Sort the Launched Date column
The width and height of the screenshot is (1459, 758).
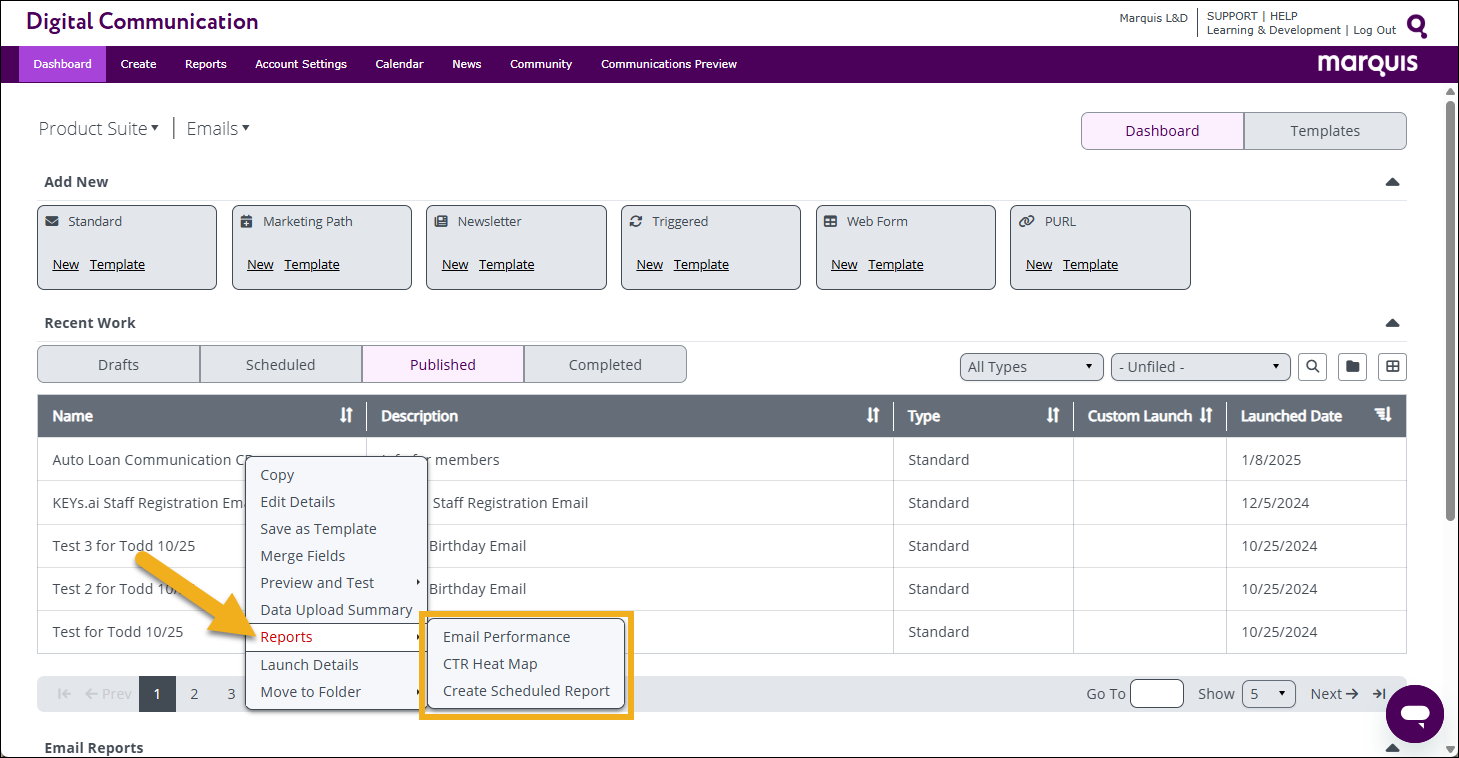[x=1383, y=416]
